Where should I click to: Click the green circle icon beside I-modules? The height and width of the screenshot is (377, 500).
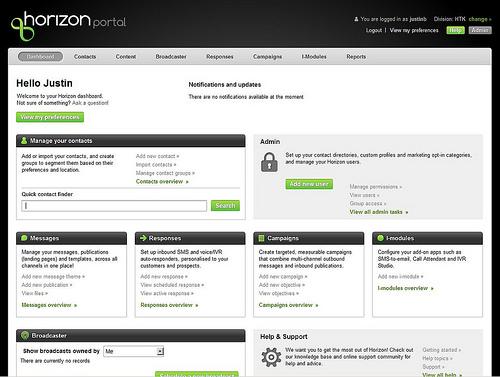pos(380,238)
